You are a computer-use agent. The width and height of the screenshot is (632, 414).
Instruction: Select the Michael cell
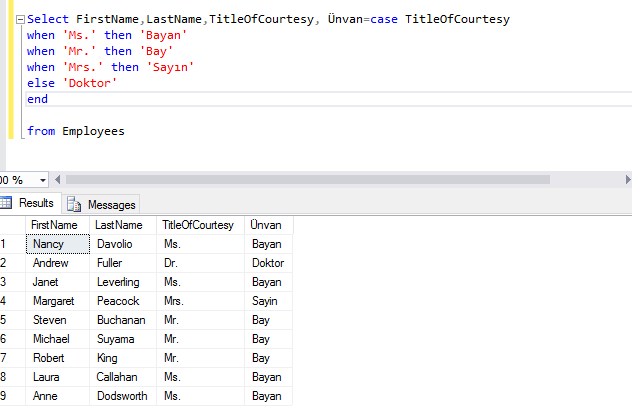click(x=58, y=339)
